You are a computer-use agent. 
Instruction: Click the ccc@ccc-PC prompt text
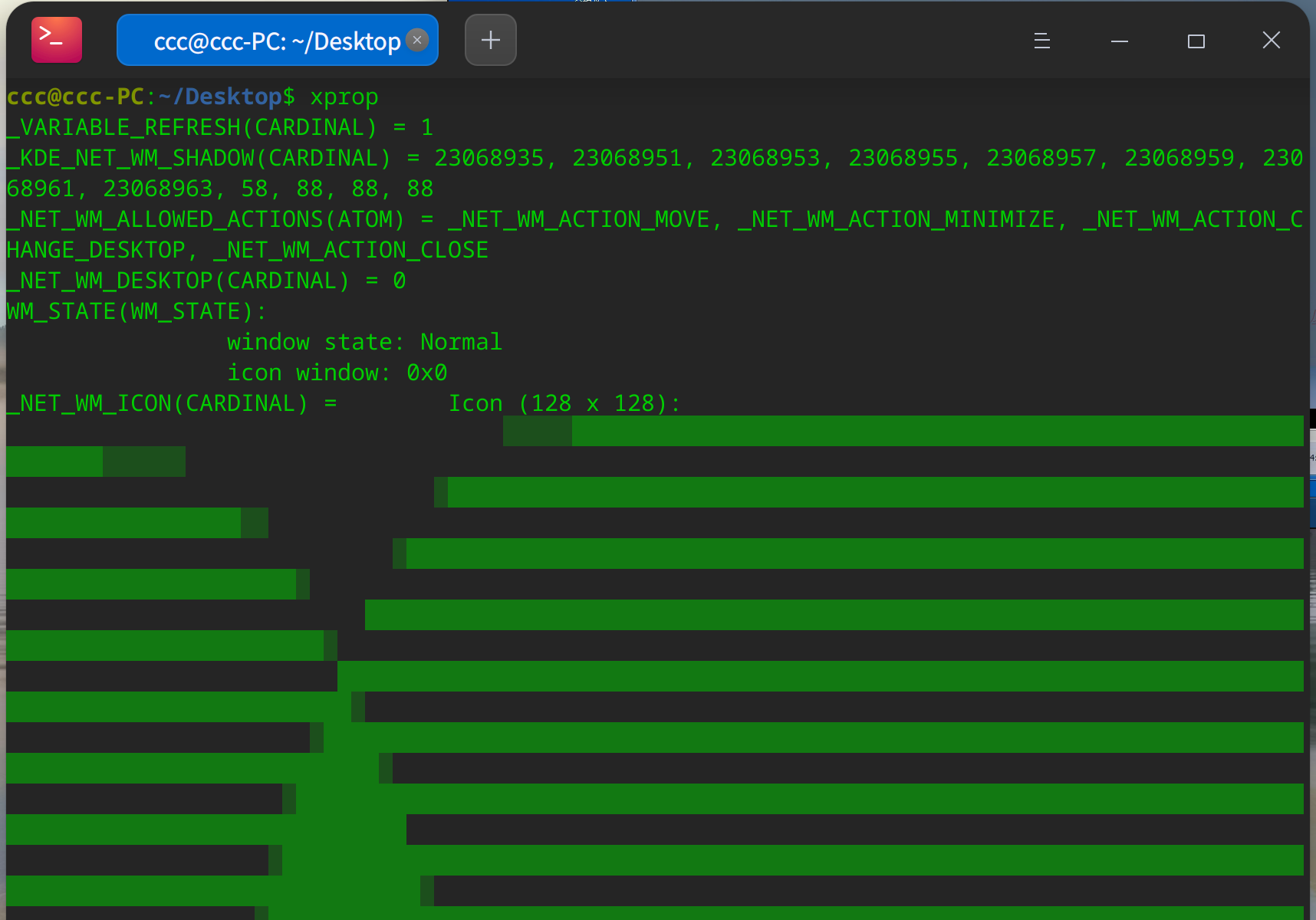coord(75,97)
